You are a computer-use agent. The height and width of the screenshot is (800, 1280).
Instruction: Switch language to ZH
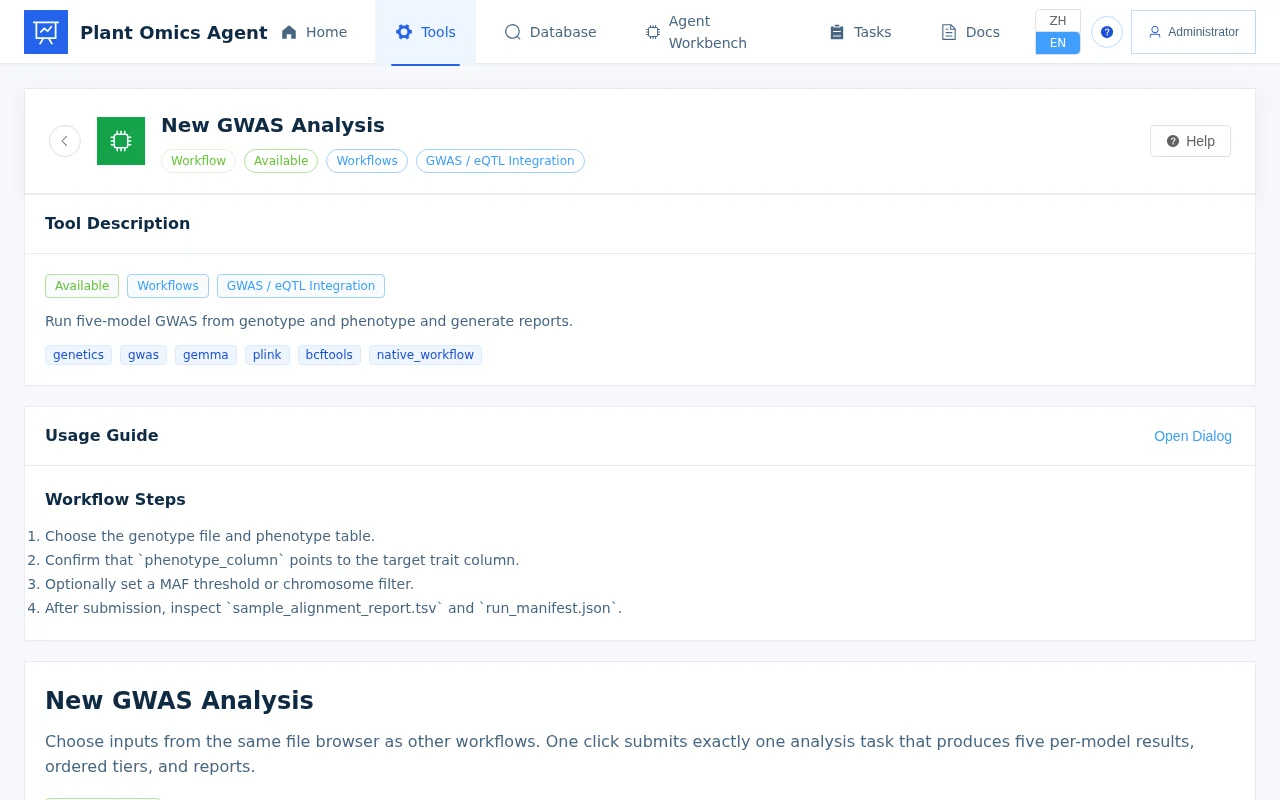(x=1058, y=21)
